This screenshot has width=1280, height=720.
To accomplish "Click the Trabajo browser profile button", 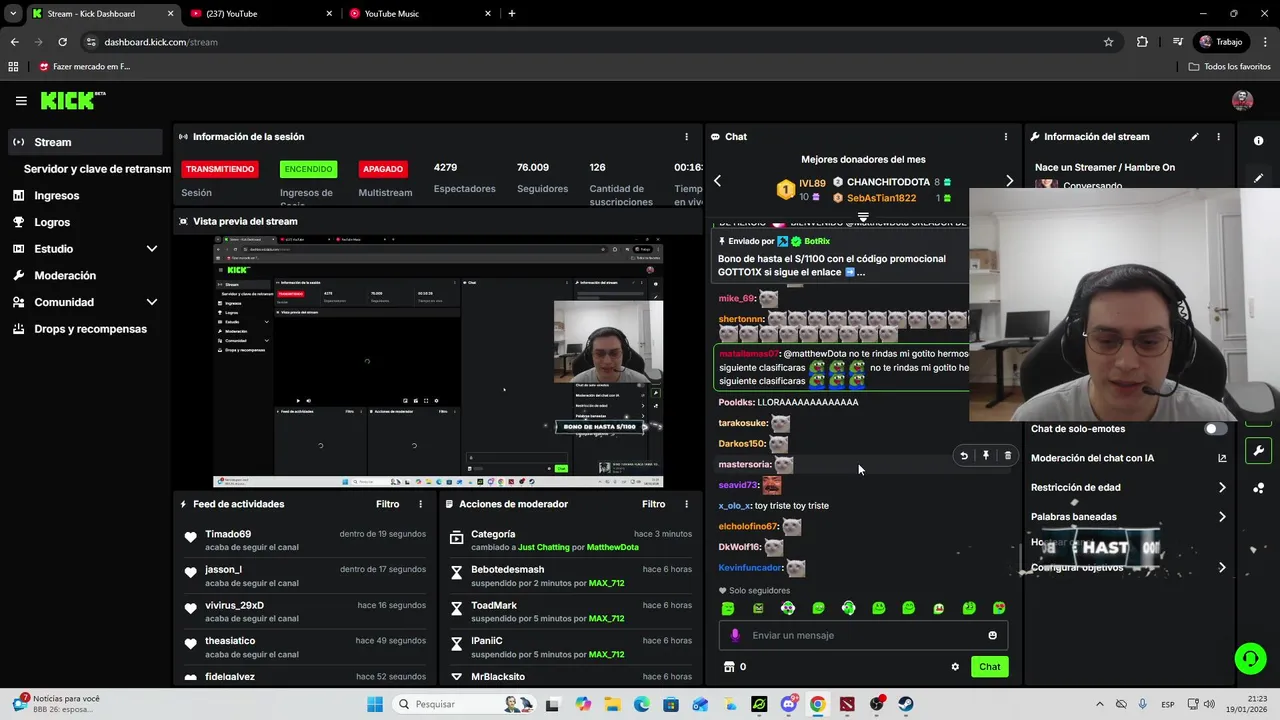I will (x=1222, y=42).
